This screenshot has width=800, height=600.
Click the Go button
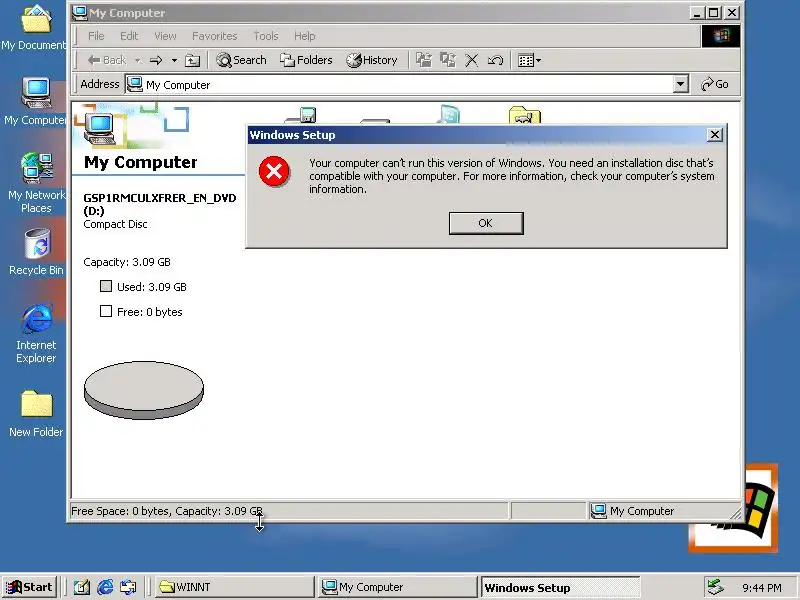[715, 84]
